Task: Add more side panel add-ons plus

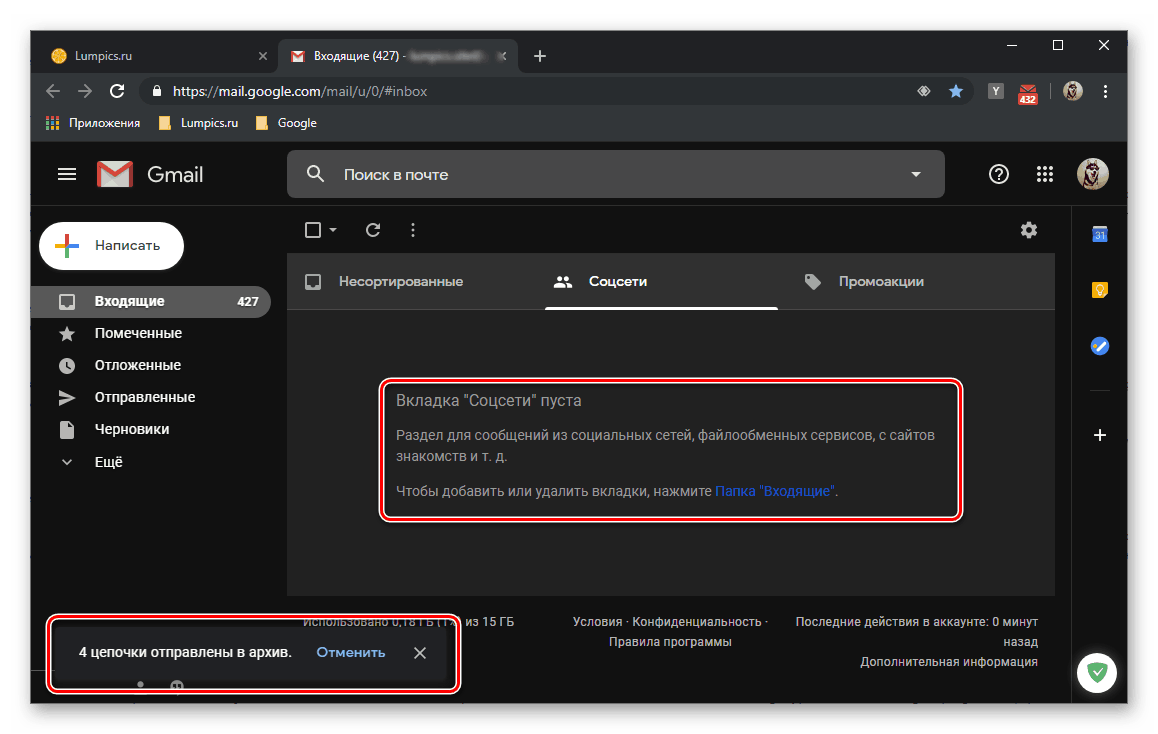Action: 1100,435
